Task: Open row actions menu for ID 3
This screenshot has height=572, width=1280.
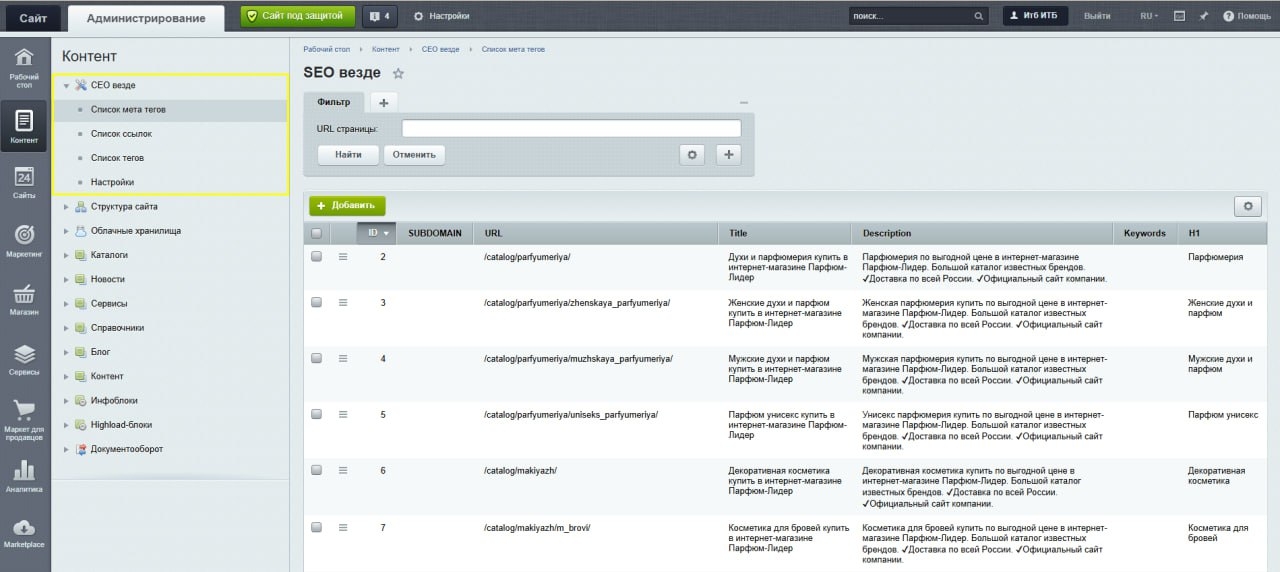Action: point(343,303)
